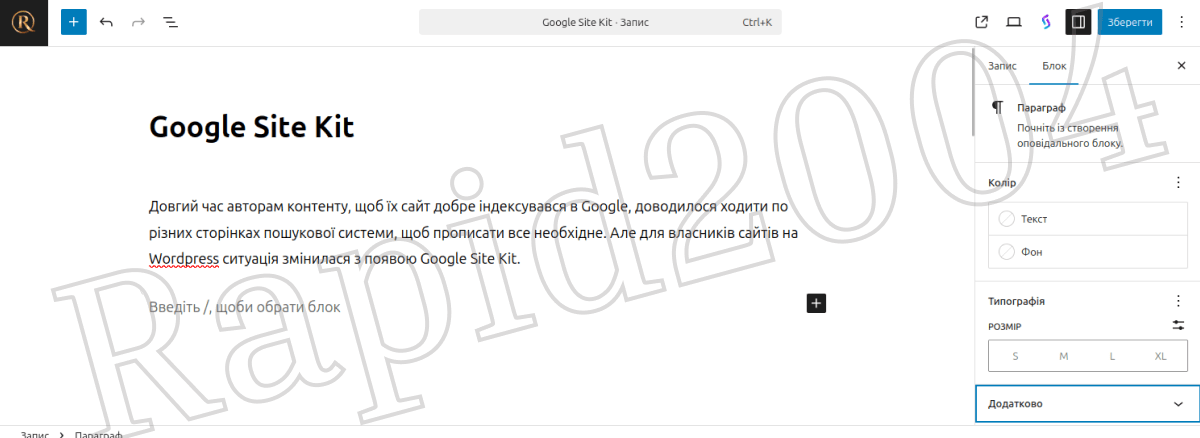Open the block inserter plus button
Image resolution: width=1200 pixels, height=438 pixels.
pos(74,22)
